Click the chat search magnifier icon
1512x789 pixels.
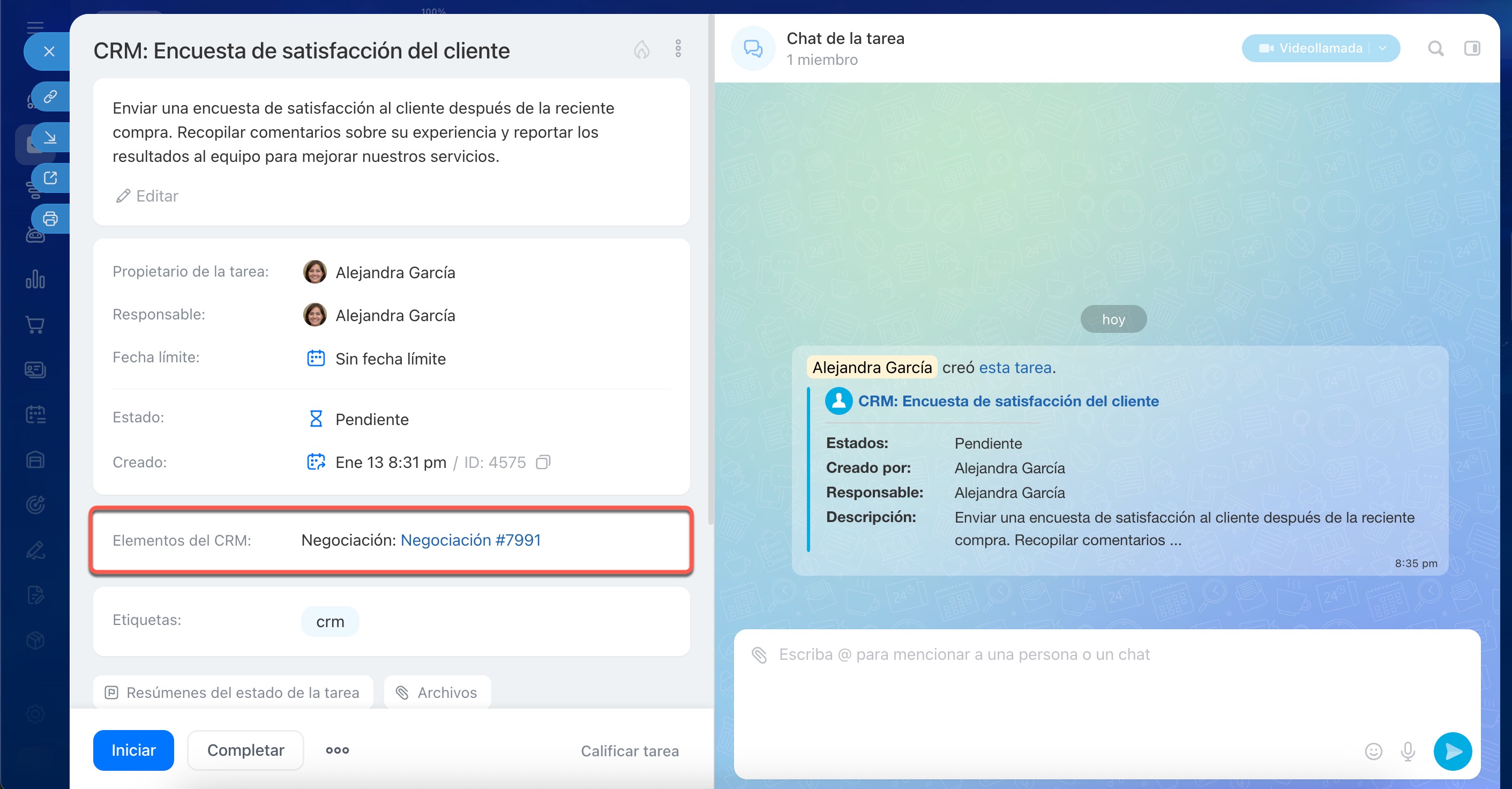[1435, 48]
